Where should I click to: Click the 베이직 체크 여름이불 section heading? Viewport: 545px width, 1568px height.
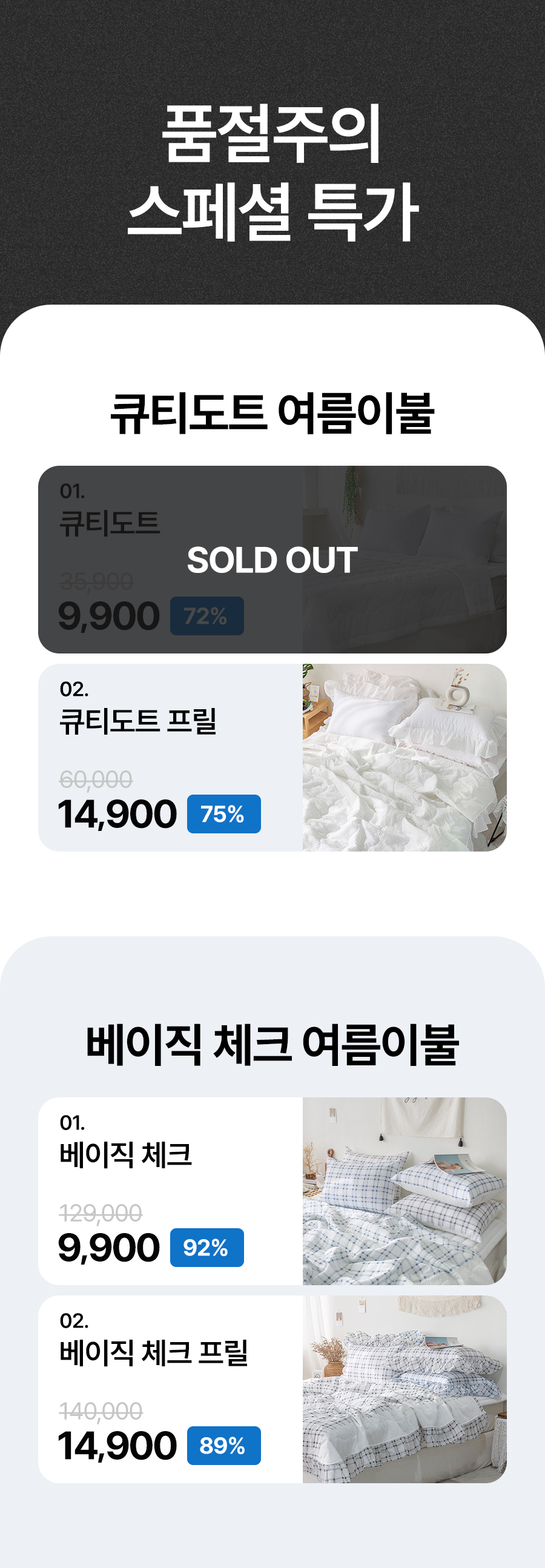tap(272, 1045)
